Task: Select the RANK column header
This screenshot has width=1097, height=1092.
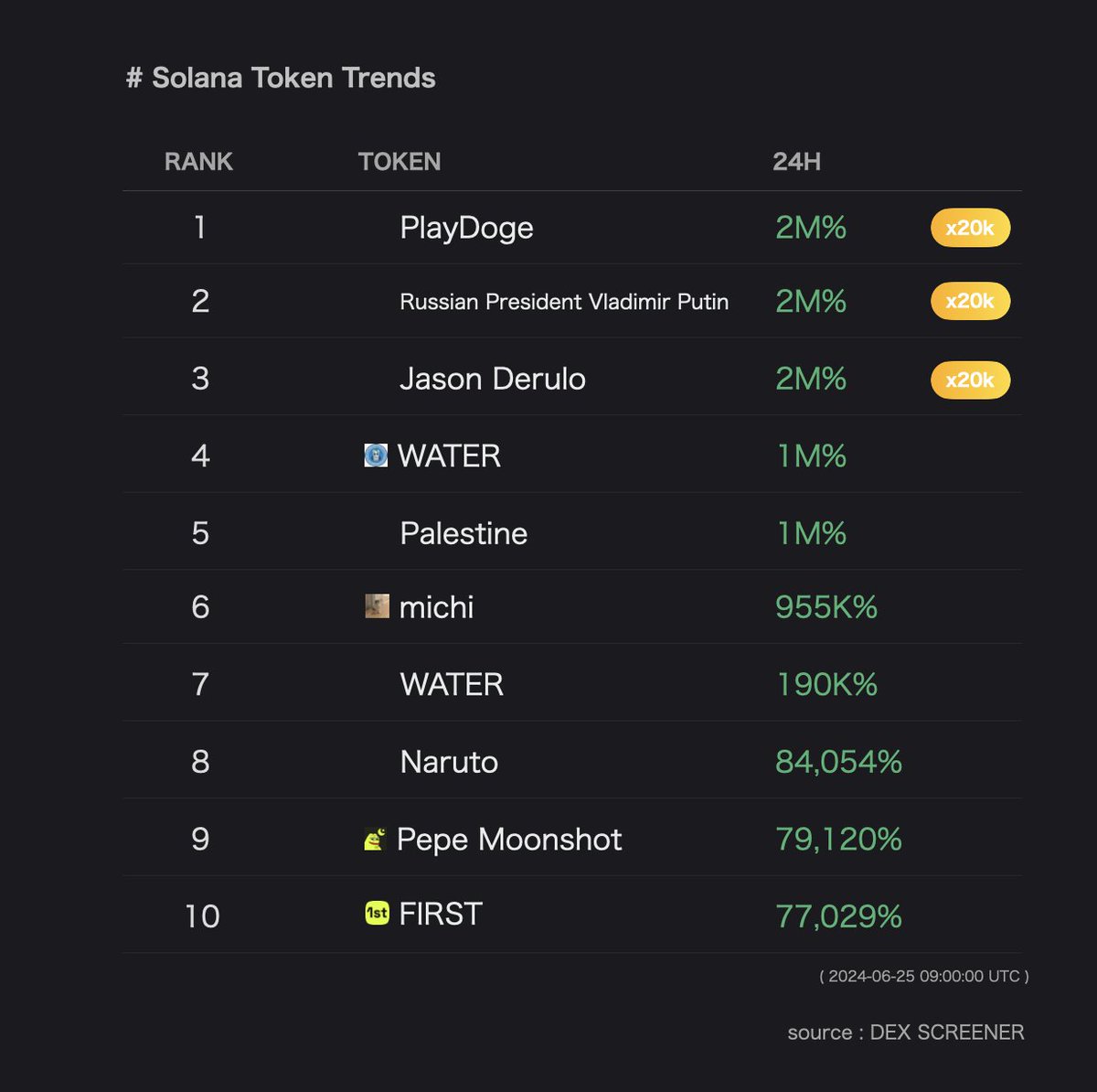Action: coord(198,162)
